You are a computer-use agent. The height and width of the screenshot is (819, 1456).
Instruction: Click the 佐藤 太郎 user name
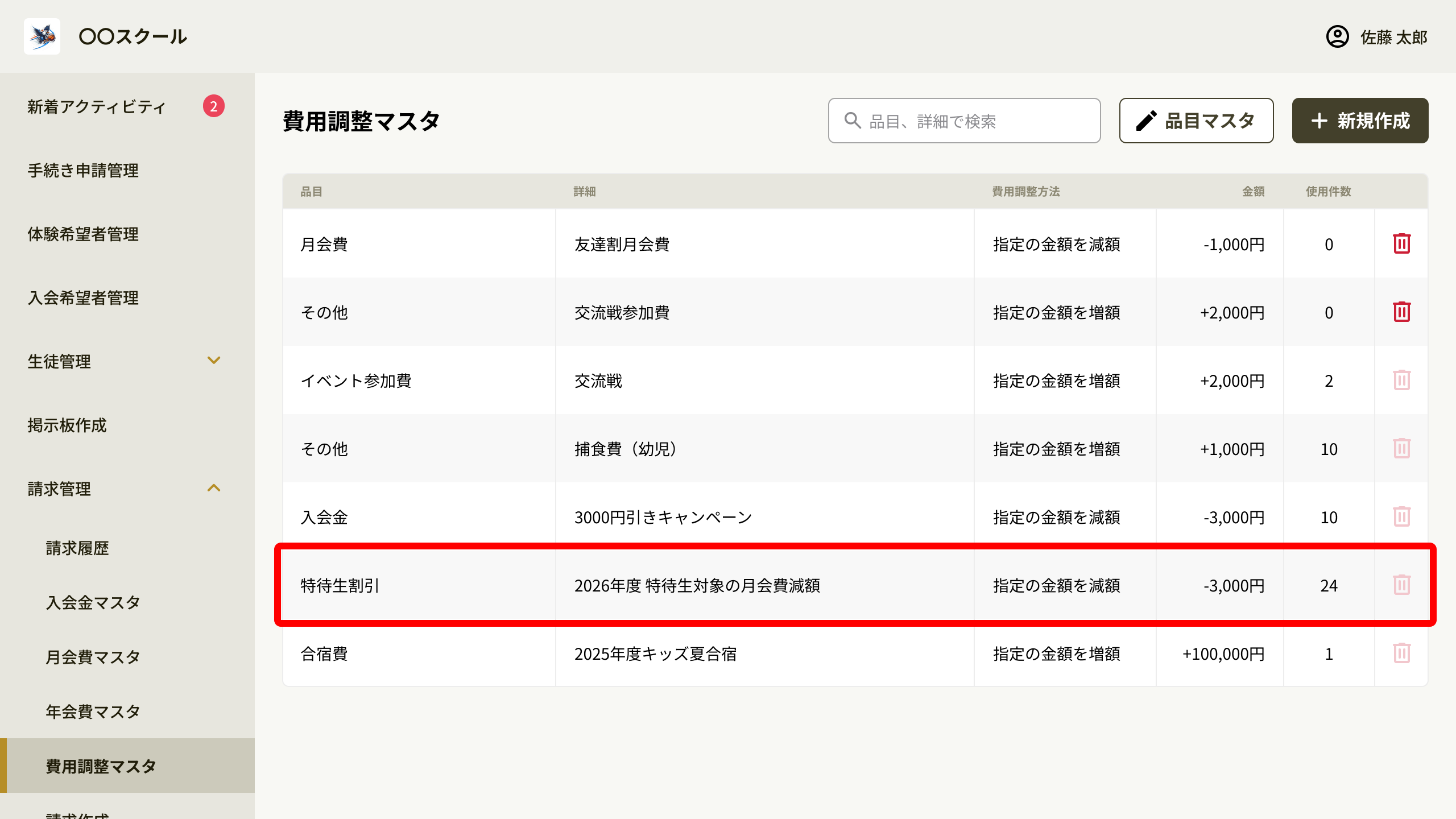coord(1393,38)
